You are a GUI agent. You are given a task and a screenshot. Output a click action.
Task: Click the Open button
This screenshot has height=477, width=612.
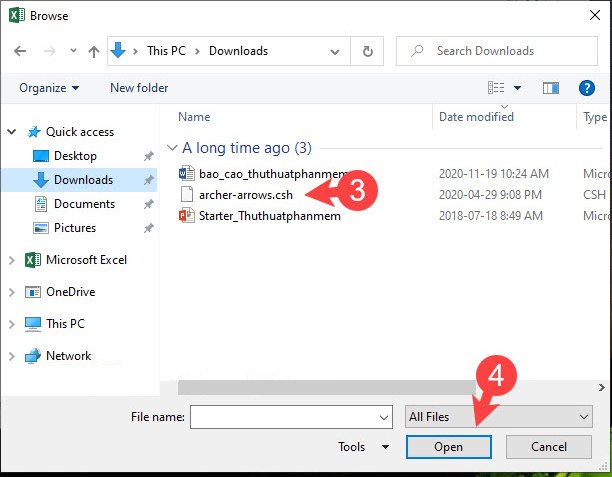(448, 447)
